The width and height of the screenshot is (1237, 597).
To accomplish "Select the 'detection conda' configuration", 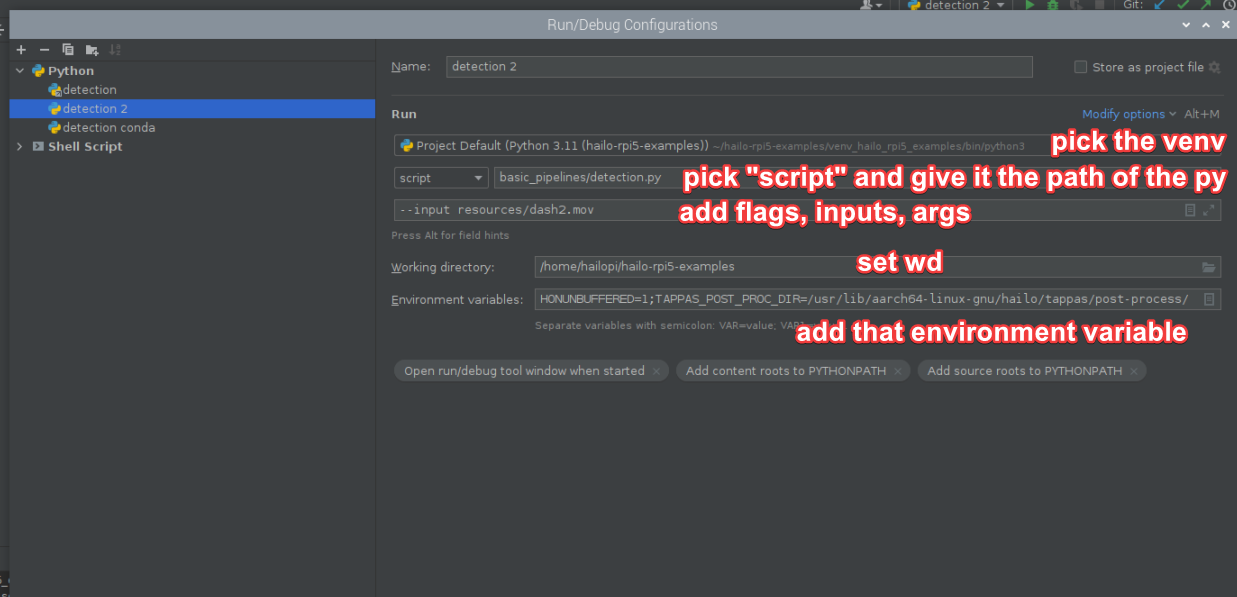I will tap(108, 128).
